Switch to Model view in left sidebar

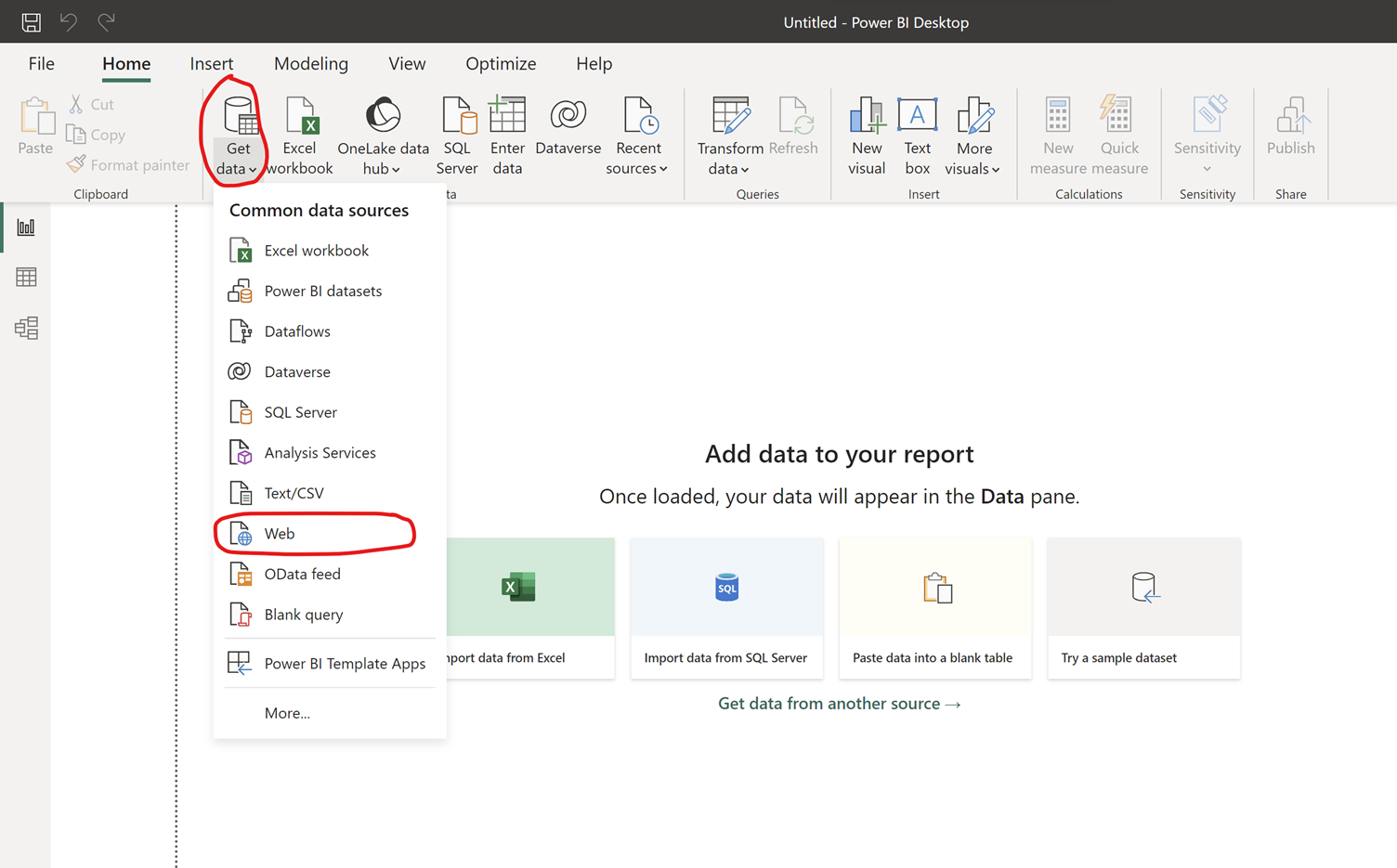26,328
